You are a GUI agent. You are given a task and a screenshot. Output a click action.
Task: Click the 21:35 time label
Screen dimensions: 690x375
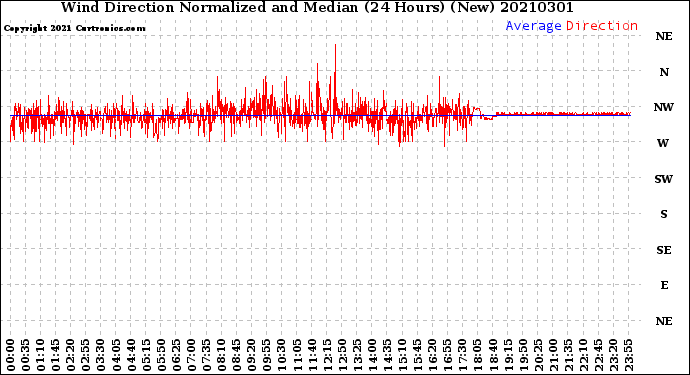tap(569, 355)
